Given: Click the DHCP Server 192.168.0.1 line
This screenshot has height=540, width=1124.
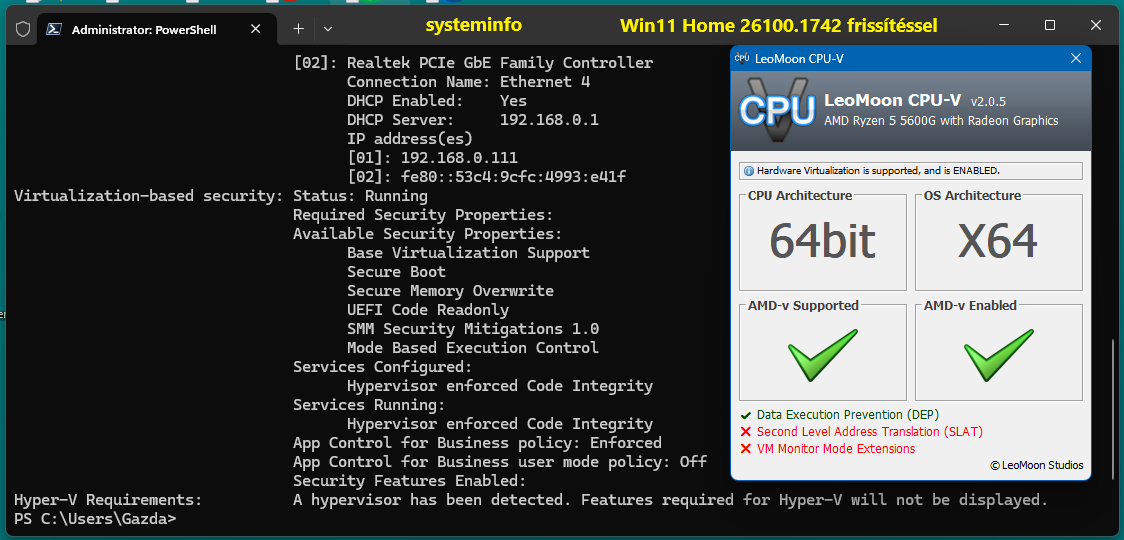Looking at the screenshot, I should click(472, 120).
